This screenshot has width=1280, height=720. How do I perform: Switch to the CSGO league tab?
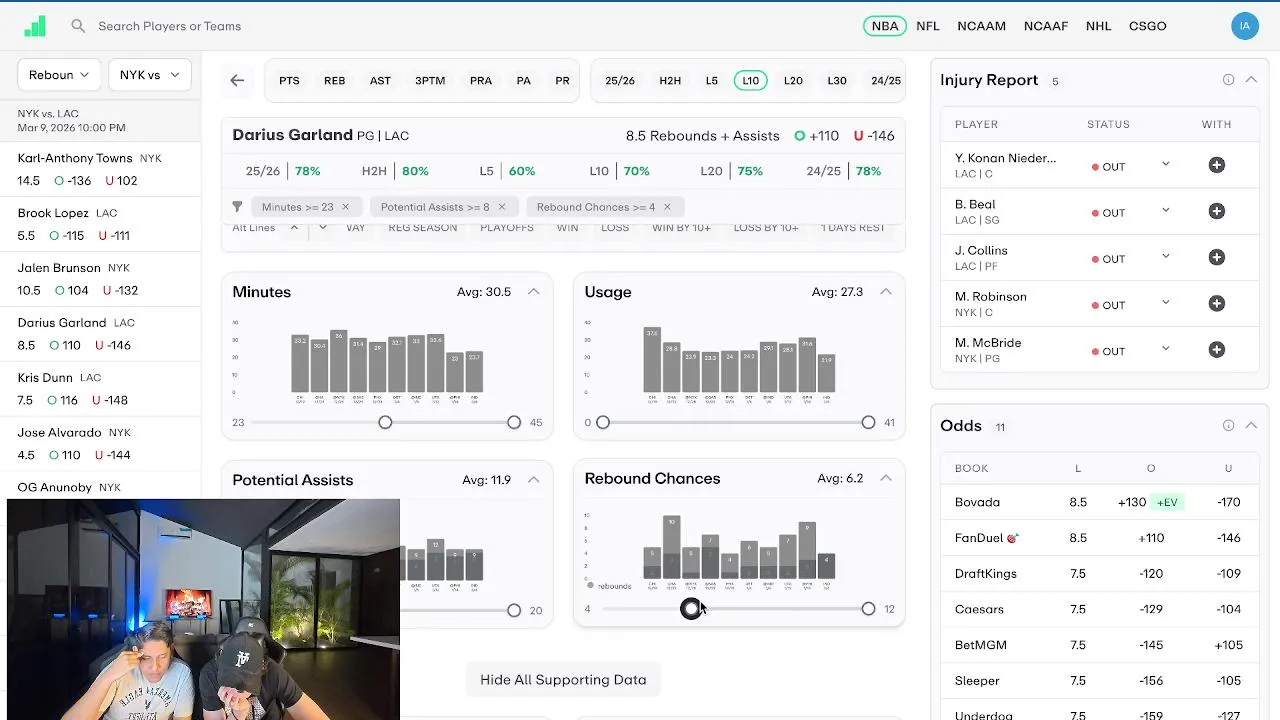click(x=1147, y=26)
